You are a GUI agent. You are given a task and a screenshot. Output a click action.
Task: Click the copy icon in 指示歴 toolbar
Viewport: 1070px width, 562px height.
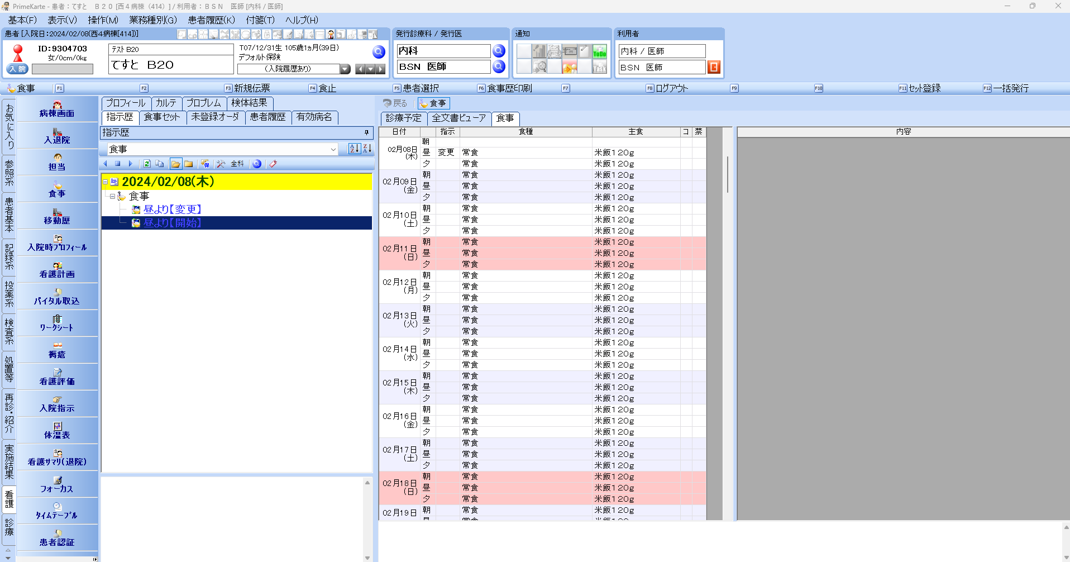(160, 164)
